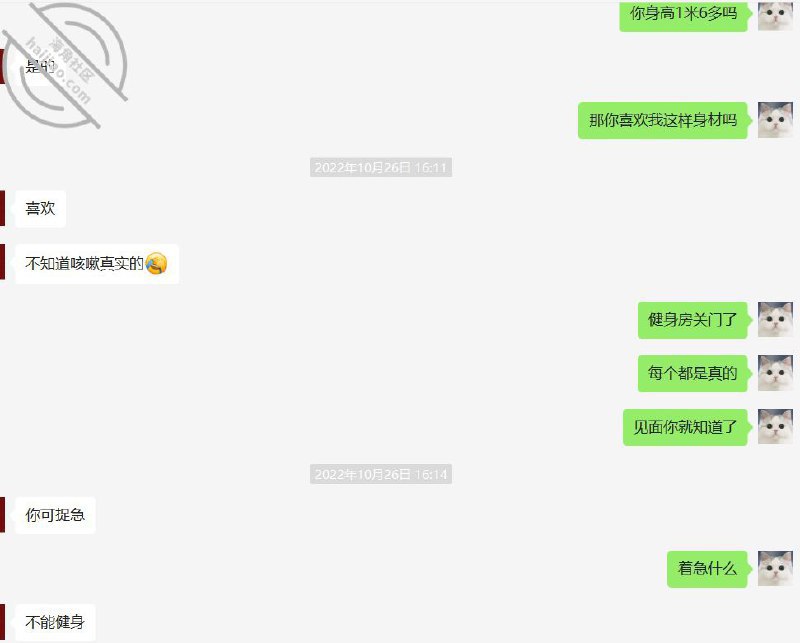The image size is (800, 643).
Task: Click the 不知道咳嗽真实的 message bubble
Action: (97, 263)
